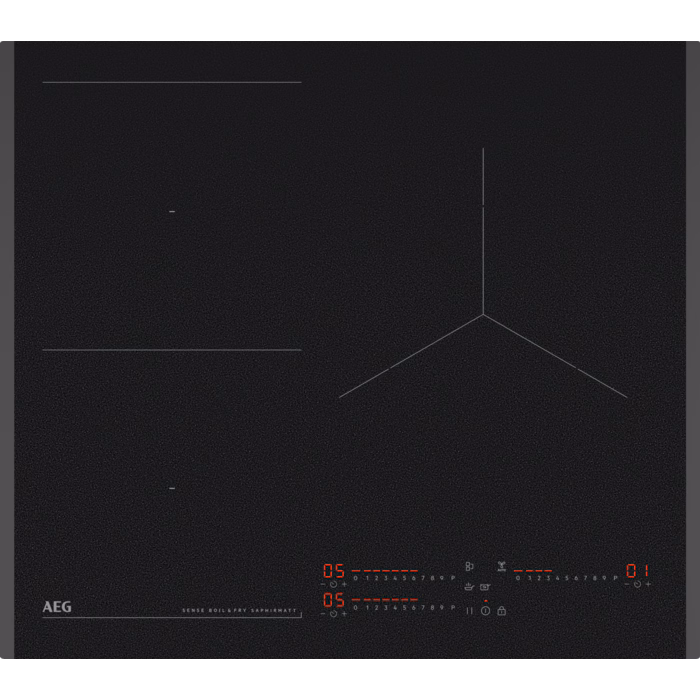
Task: Tap the child lock padlock key
Action: point(501,611)
